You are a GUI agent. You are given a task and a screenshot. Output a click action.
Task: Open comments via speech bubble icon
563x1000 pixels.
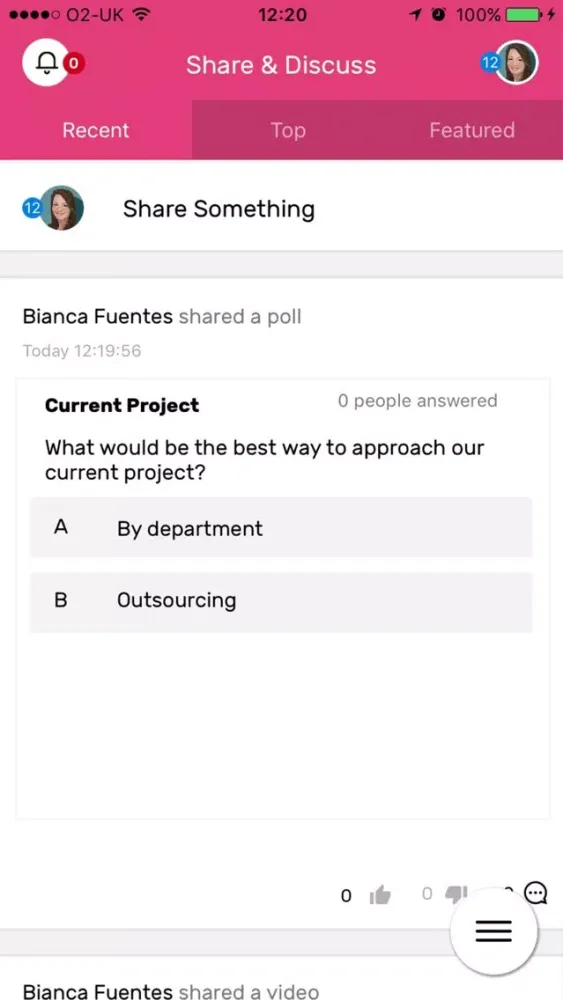click(536, 893)
